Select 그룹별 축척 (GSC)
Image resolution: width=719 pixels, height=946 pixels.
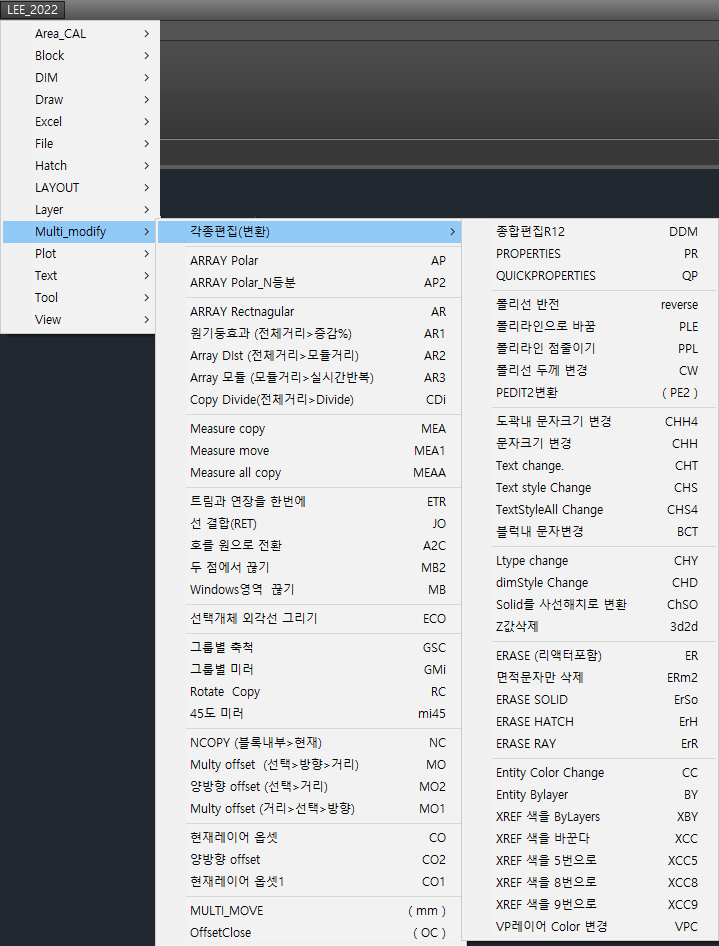pyautogui.click(x=309, y=648)
